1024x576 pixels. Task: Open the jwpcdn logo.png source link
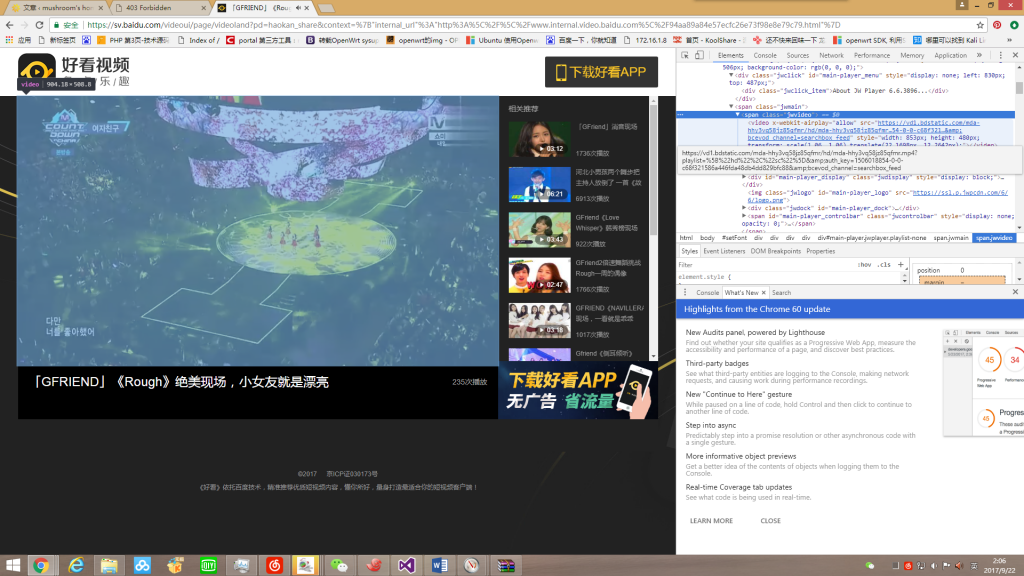960,193
